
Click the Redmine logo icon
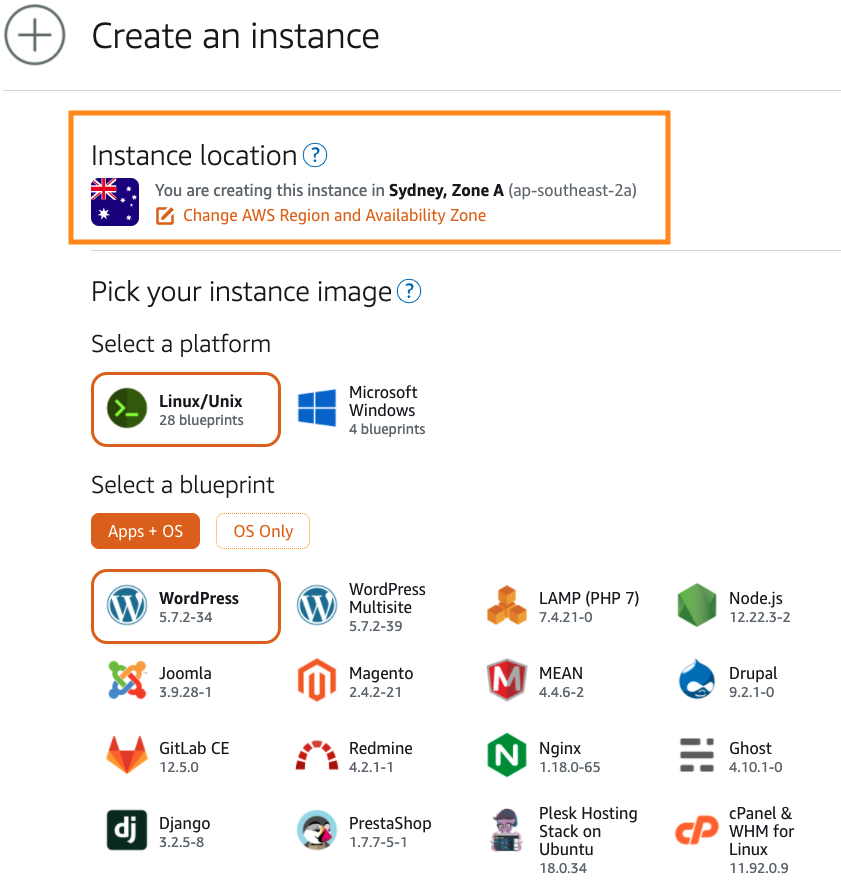[x=317, y=755]
